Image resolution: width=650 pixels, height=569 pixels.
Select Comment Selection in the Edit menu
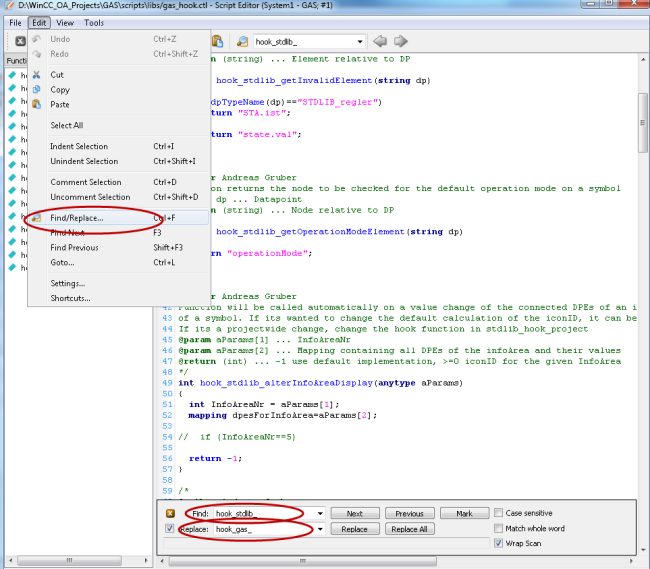85,182
